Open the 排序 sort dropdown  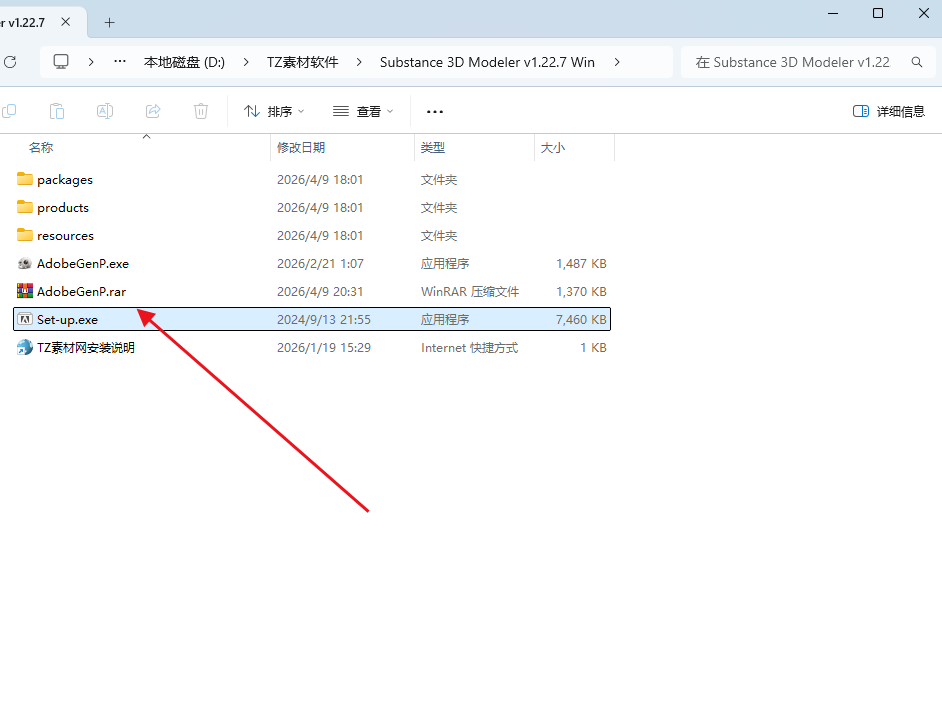point(274,111)
